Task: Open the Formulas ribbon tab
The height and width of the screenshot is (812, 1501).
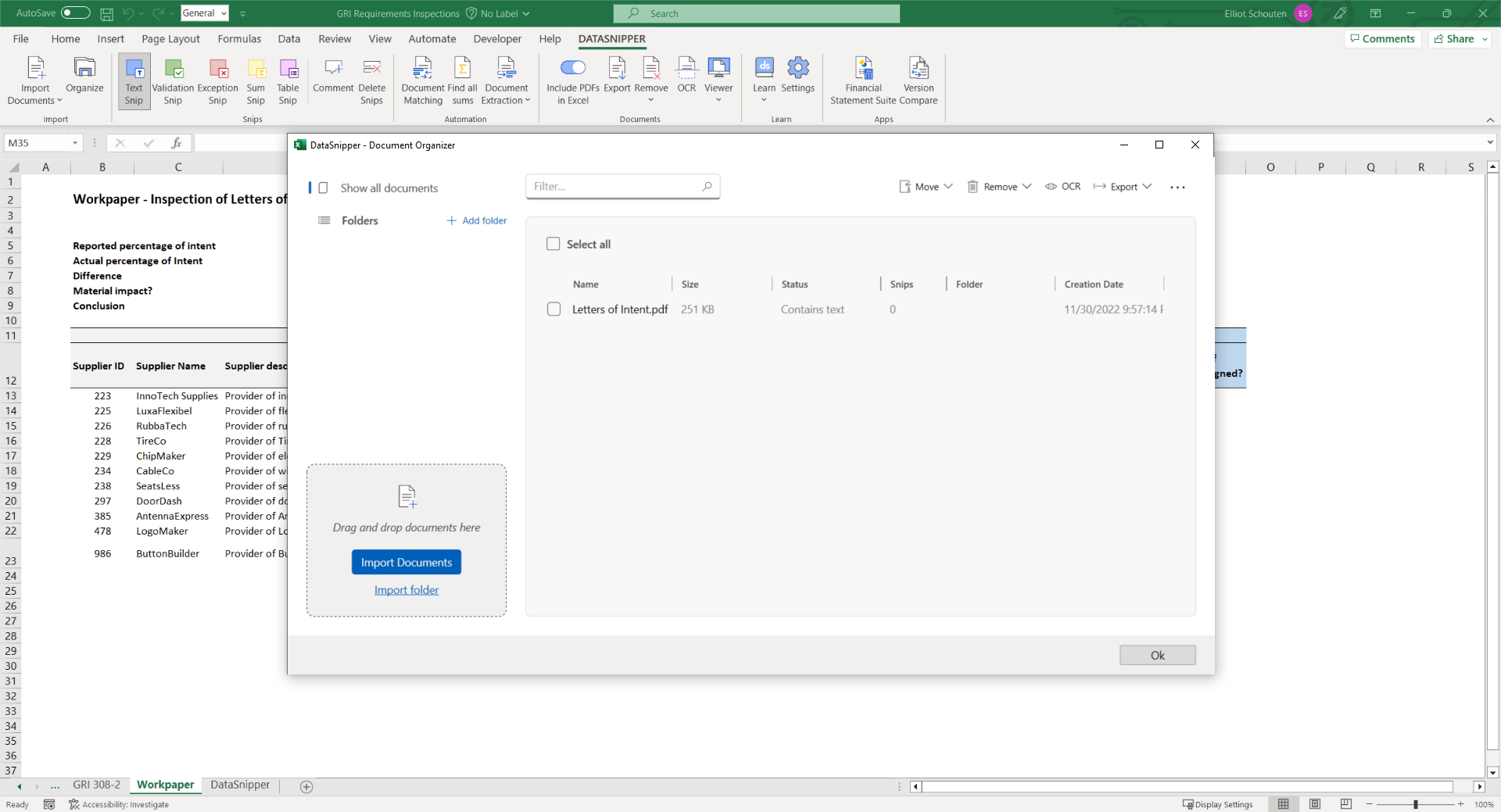Action: [239, 39]
